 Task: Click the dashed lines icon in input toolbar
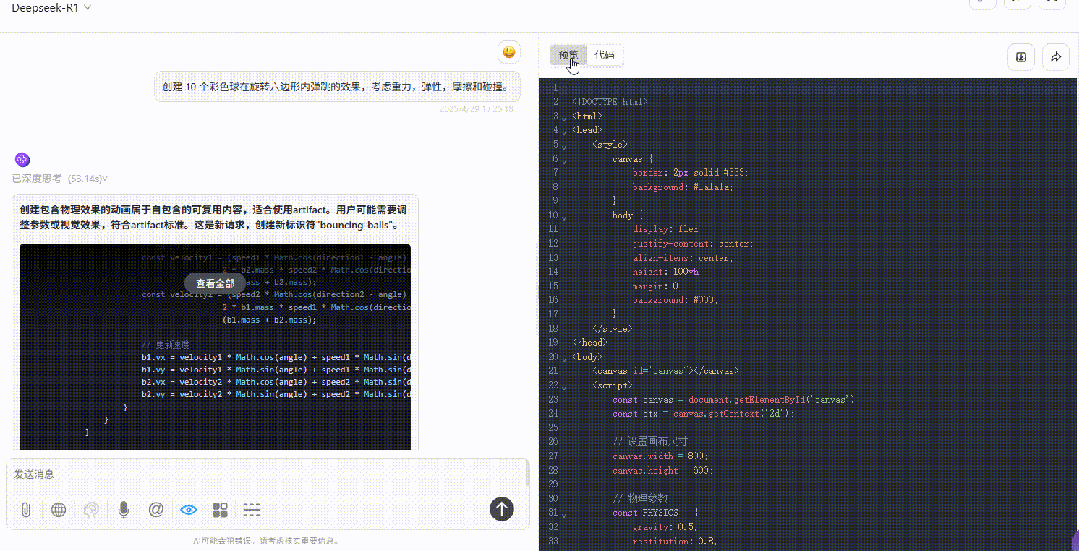click(x=253, y=509)
